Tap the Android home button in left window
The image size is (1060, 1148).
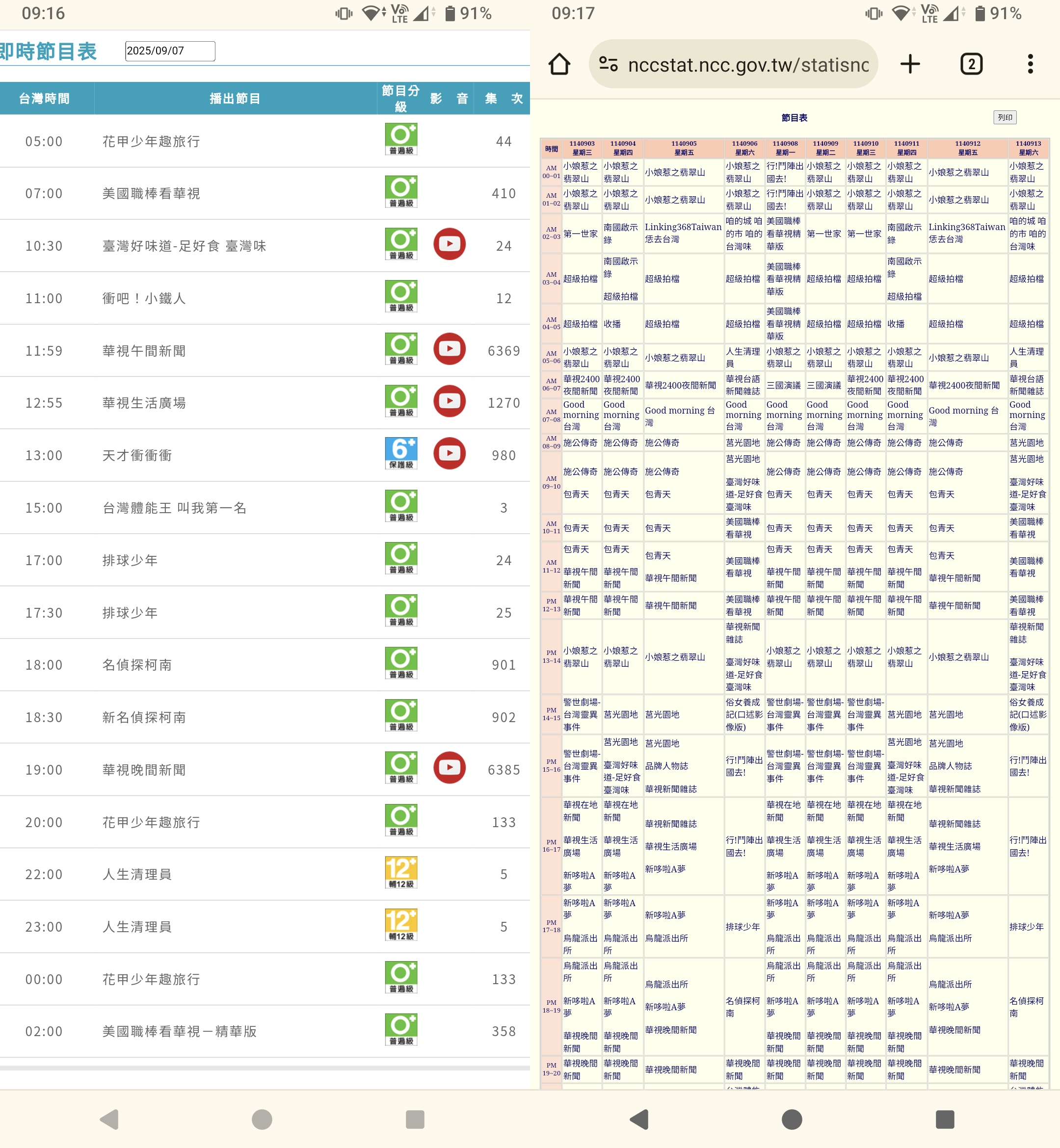[262, 1120]
